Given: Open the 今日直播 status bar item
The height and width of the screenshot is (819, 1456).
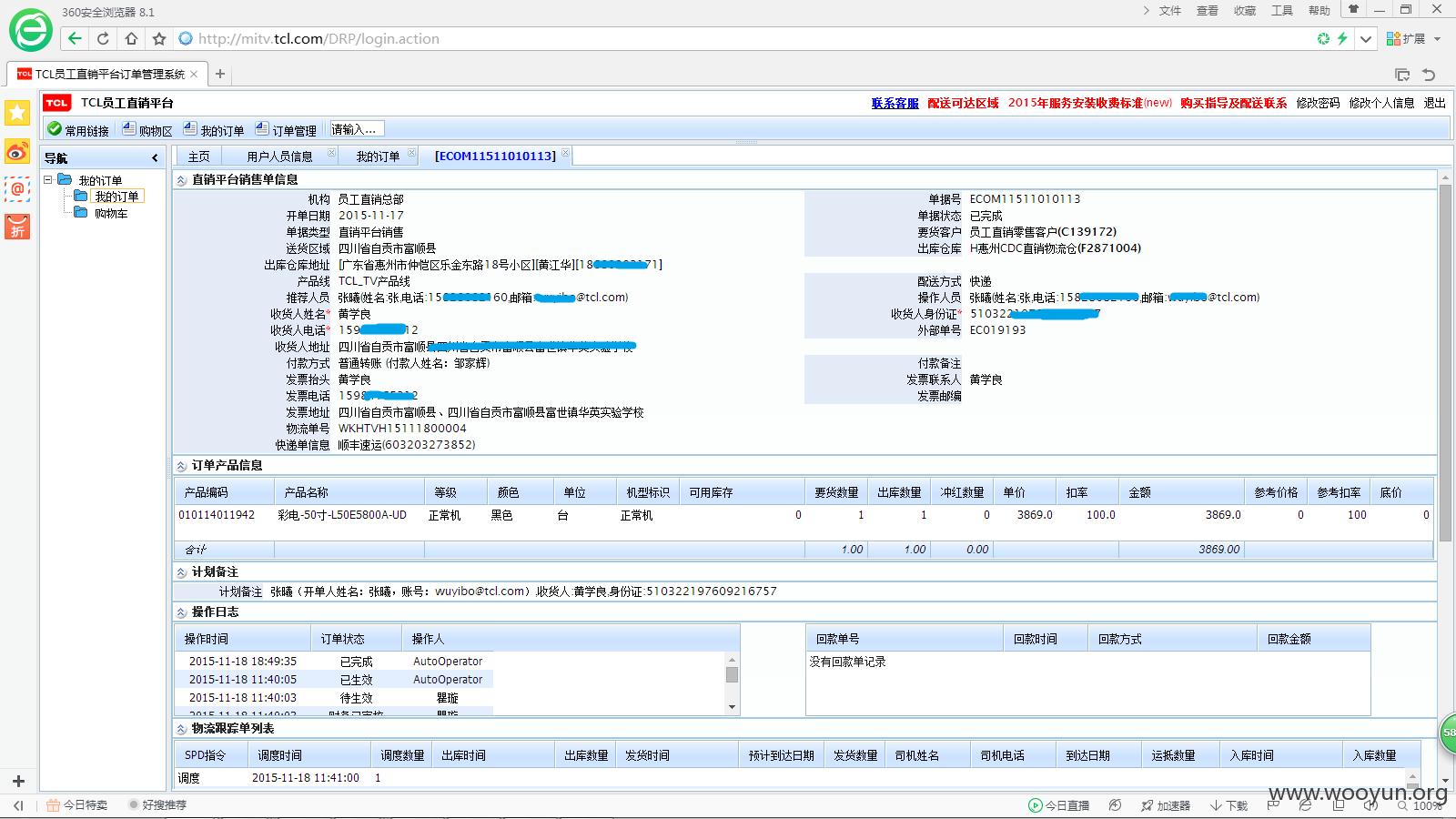Looking at the screenshot, I should [1058, 805].
